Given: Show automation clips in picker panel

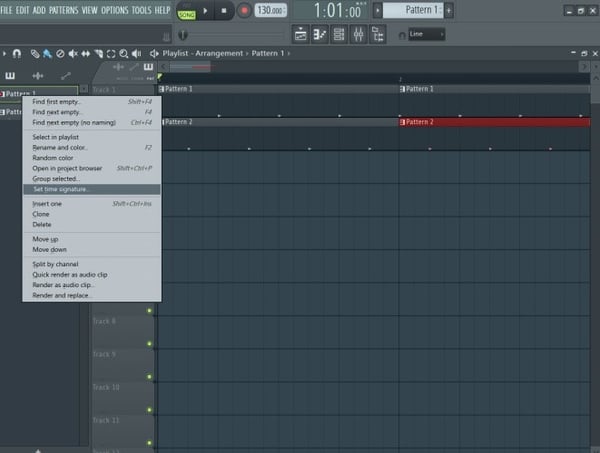Looking at the screenshot, I should 66,76.
